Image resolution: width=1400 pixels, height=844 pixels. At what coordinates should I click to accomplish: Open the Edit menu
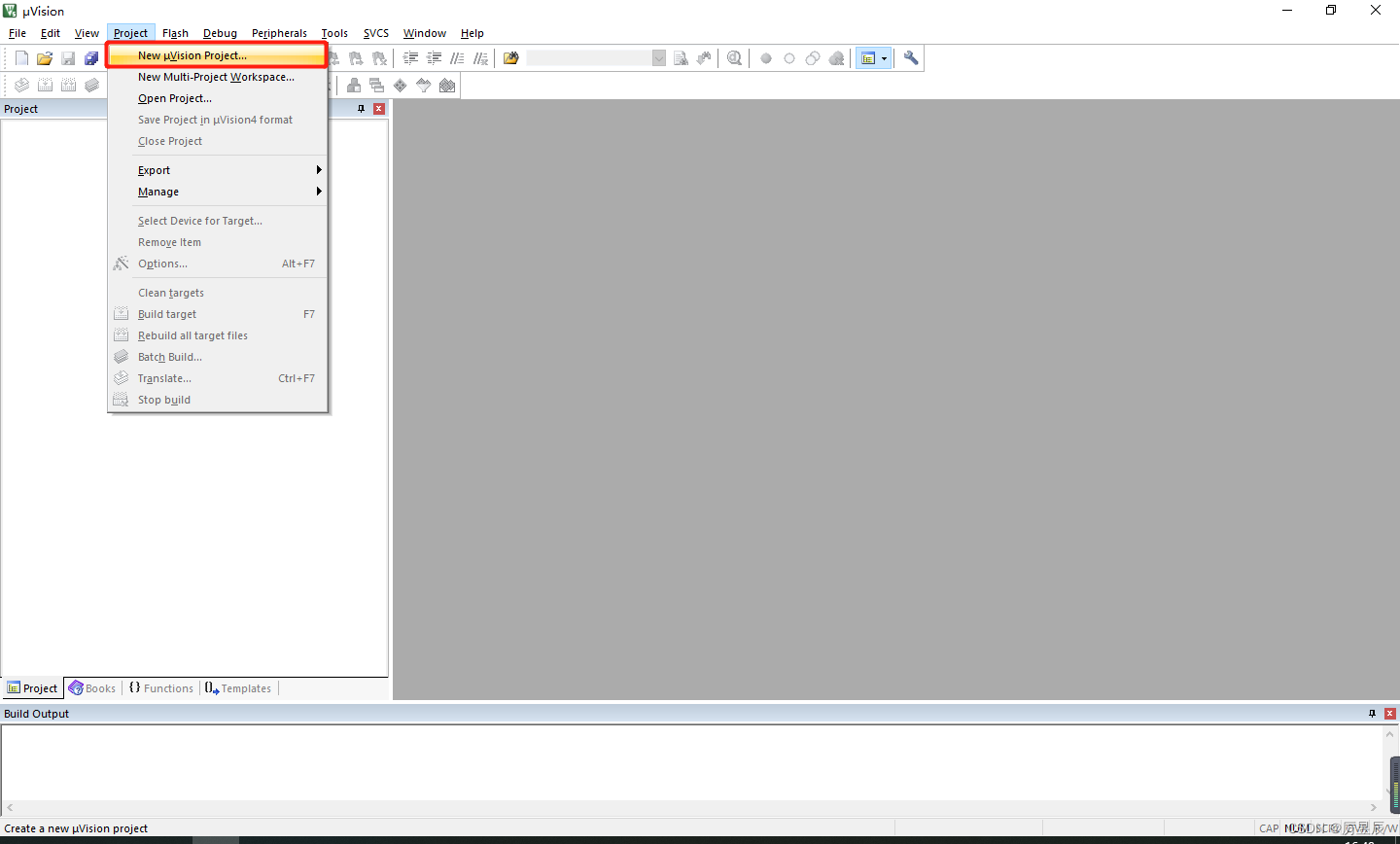click(x=51, y=33)
